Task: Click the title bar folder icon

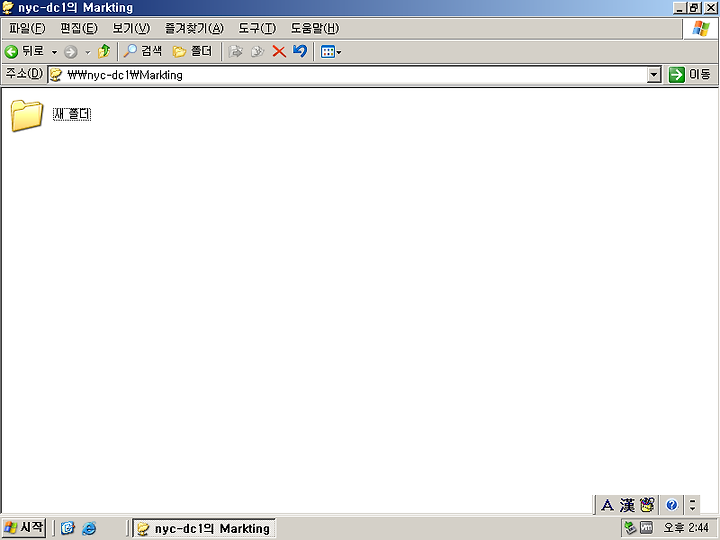Action: point(8,8)
